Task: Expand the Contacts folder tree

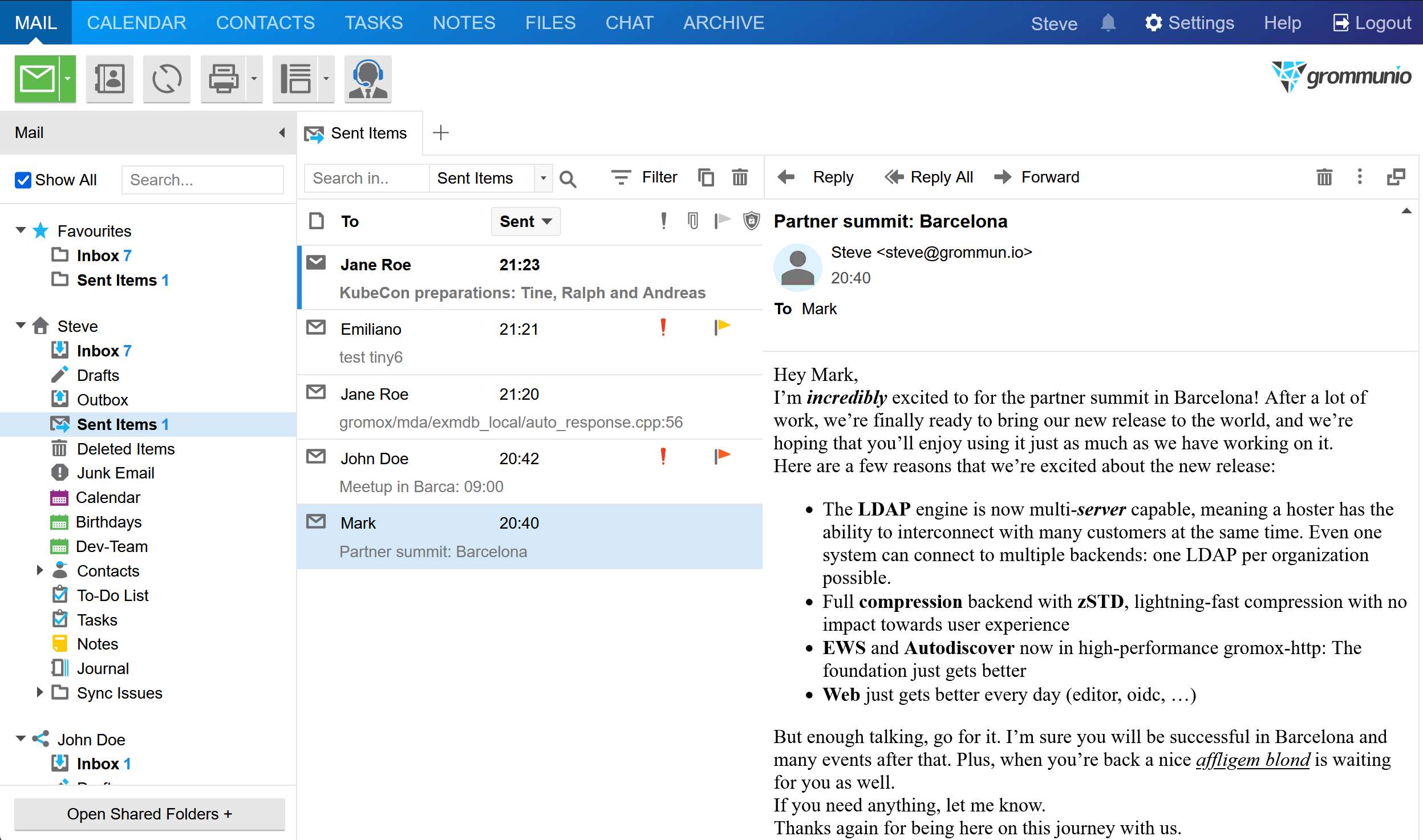Action: (39, 570)
